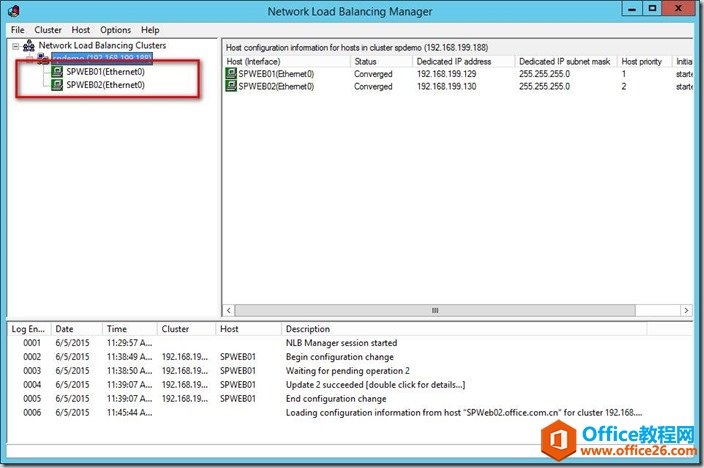Click the Date column header in log
This screenshot has height=468, width=704.
[77, 329]
